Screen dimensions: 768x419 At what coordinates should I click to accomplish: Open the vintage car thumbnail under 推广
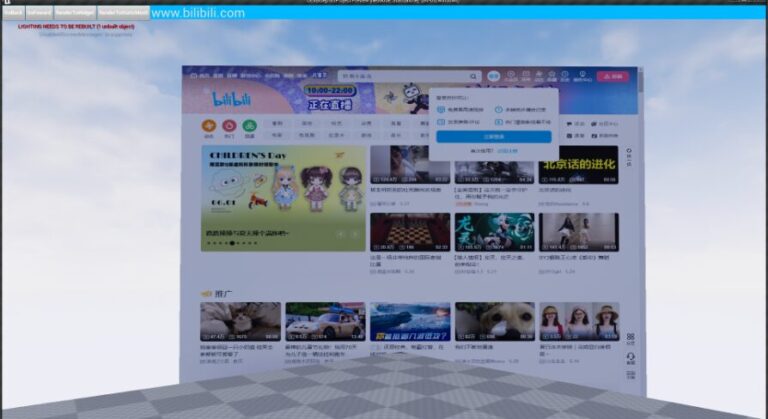tap(325, 321)
